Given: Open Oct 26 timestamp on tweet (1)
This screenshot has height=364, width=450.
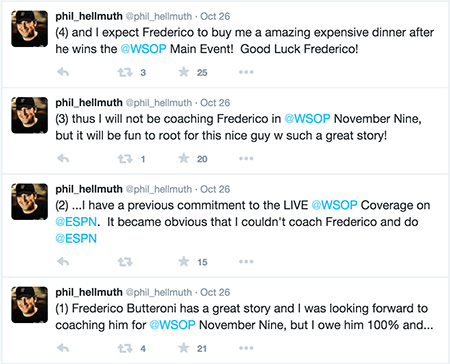Looking at the screenshot, I should tap(215, 292).
